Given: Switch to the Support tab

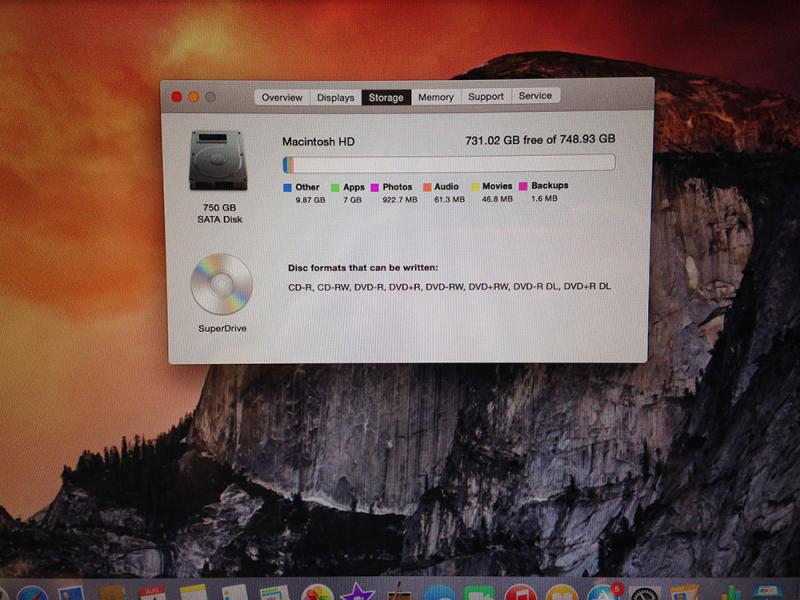Looking at the screenshot, I should point(486,96).
